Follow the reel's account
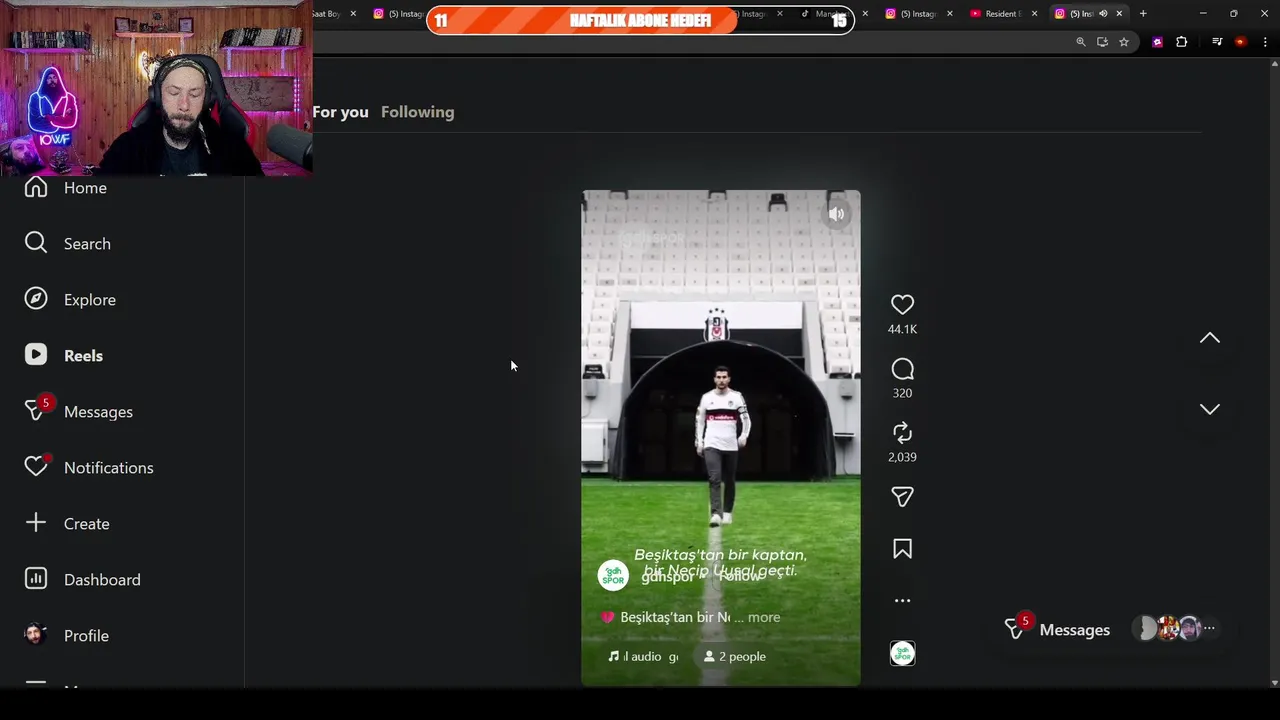Image resolution: width=1280 pixels, height=720 pixels. tap(740, 577)
